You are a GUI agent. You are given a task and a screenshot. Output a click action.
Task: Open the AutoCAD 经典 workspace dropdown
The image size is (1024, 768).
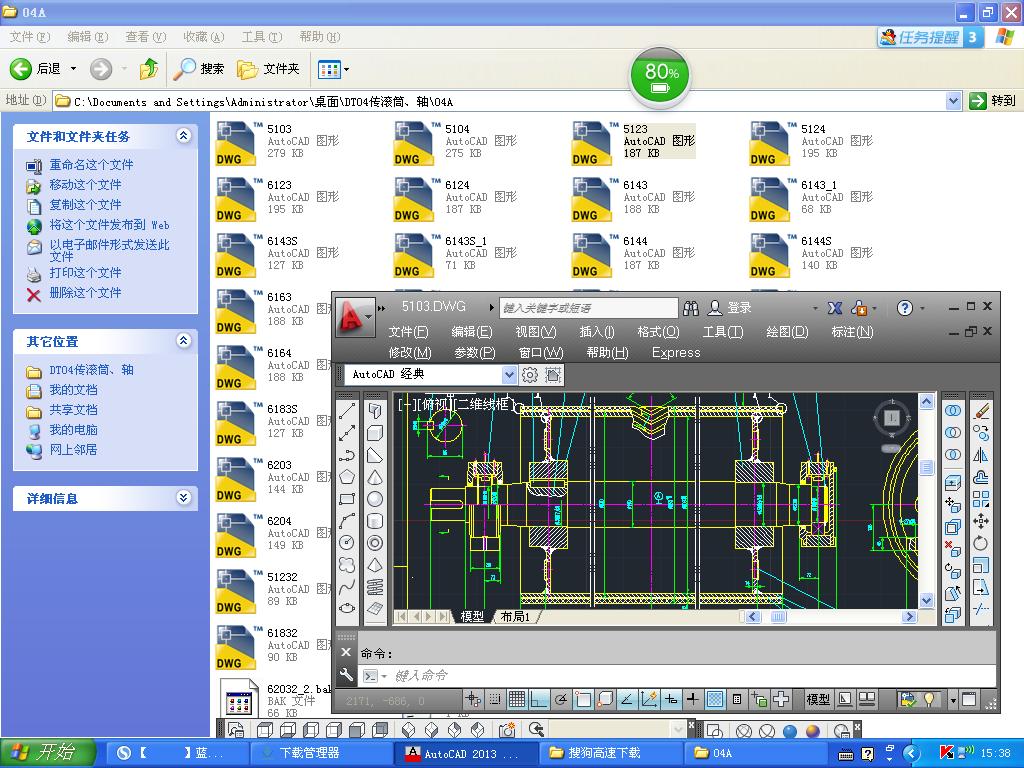point(509,375)
